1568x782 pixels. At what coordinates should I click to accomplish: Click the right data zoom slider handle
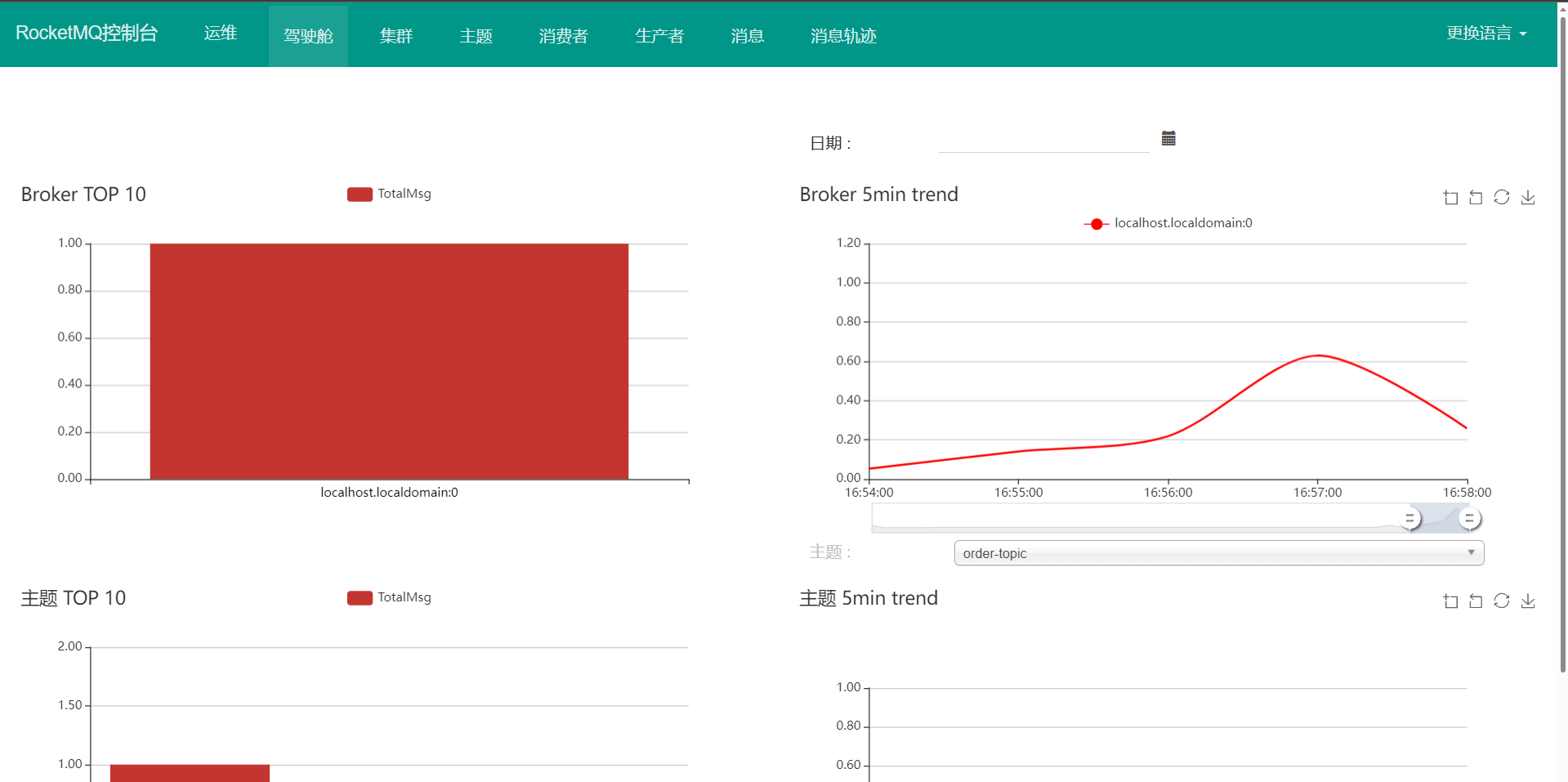click(x=1469, y=518)
